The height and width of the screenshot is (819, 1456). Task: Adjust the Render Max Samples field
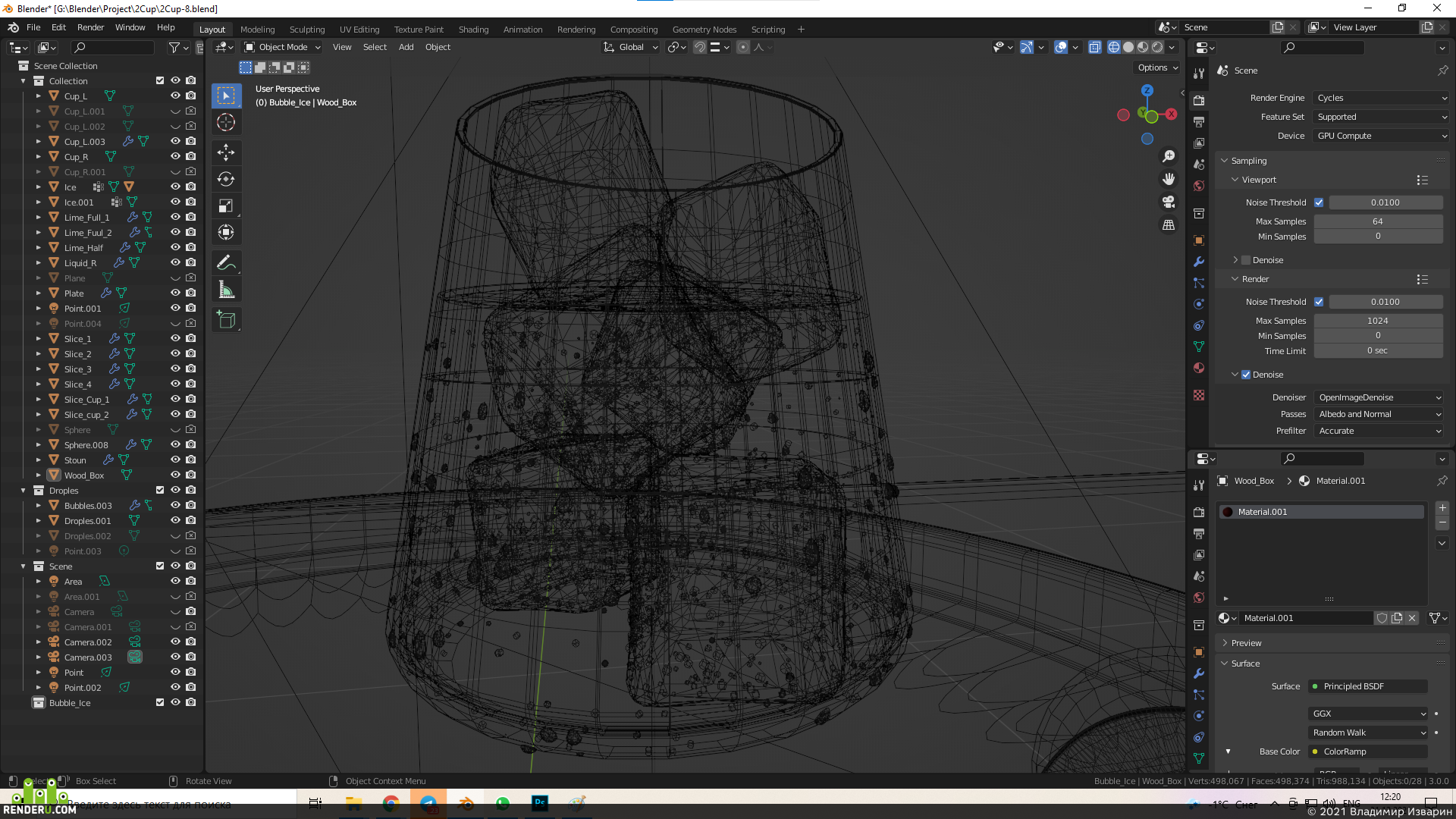(1378, 321)
